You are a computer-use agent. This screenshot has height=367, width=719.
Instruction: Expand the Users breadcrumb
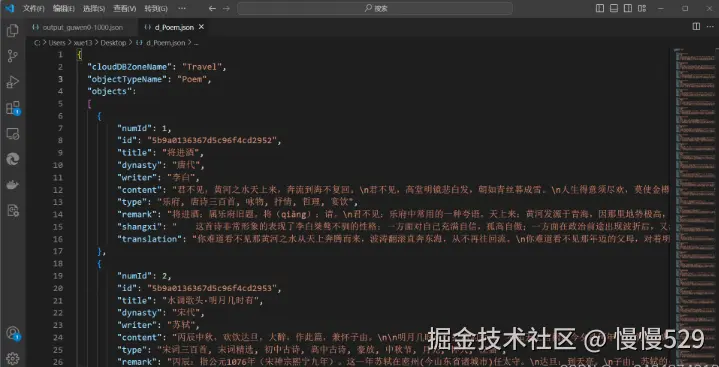point(57,43)
